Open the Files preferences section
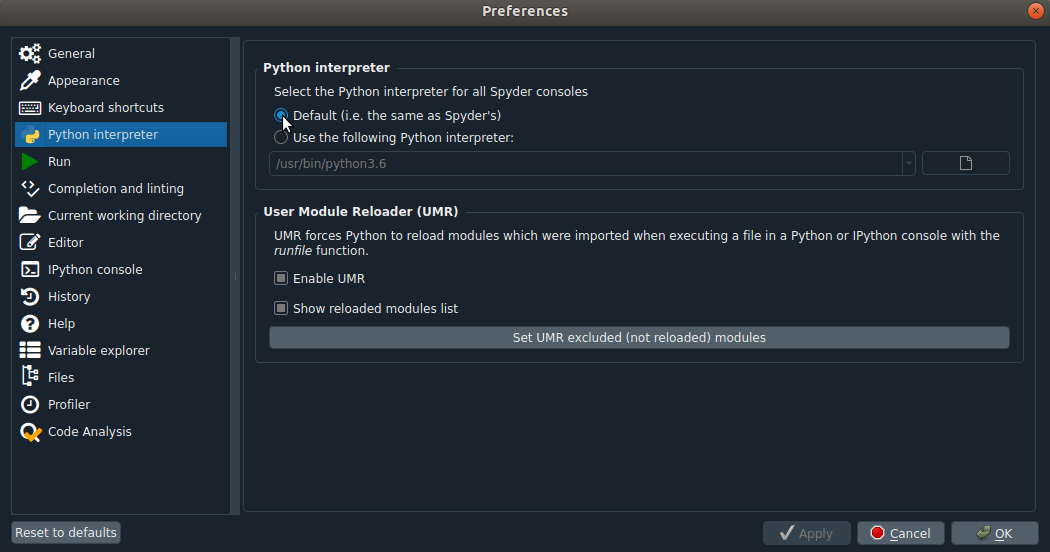 coord(121,378)
